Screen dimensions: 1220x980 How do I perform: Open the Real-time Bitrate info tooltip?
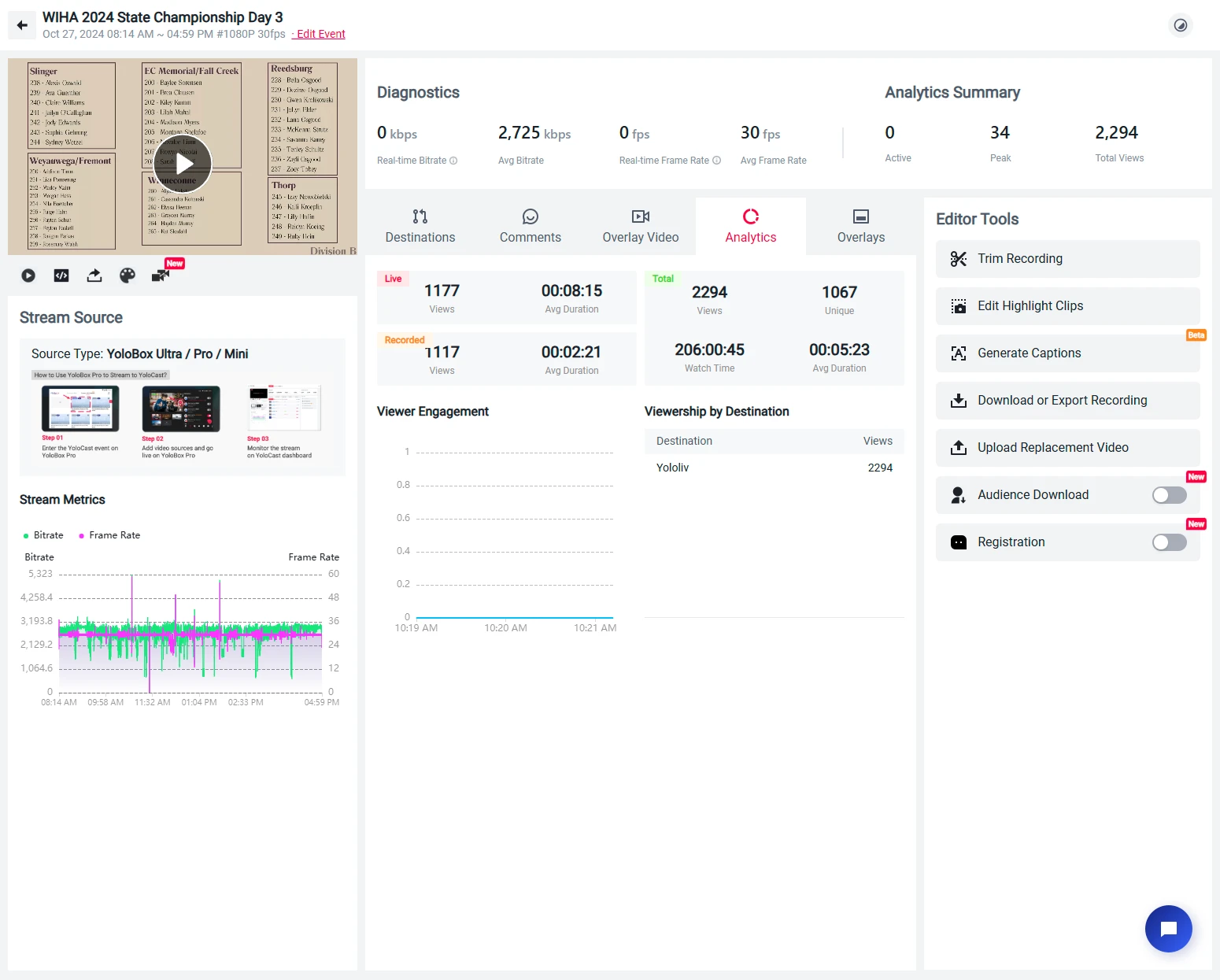coord(453,160)
